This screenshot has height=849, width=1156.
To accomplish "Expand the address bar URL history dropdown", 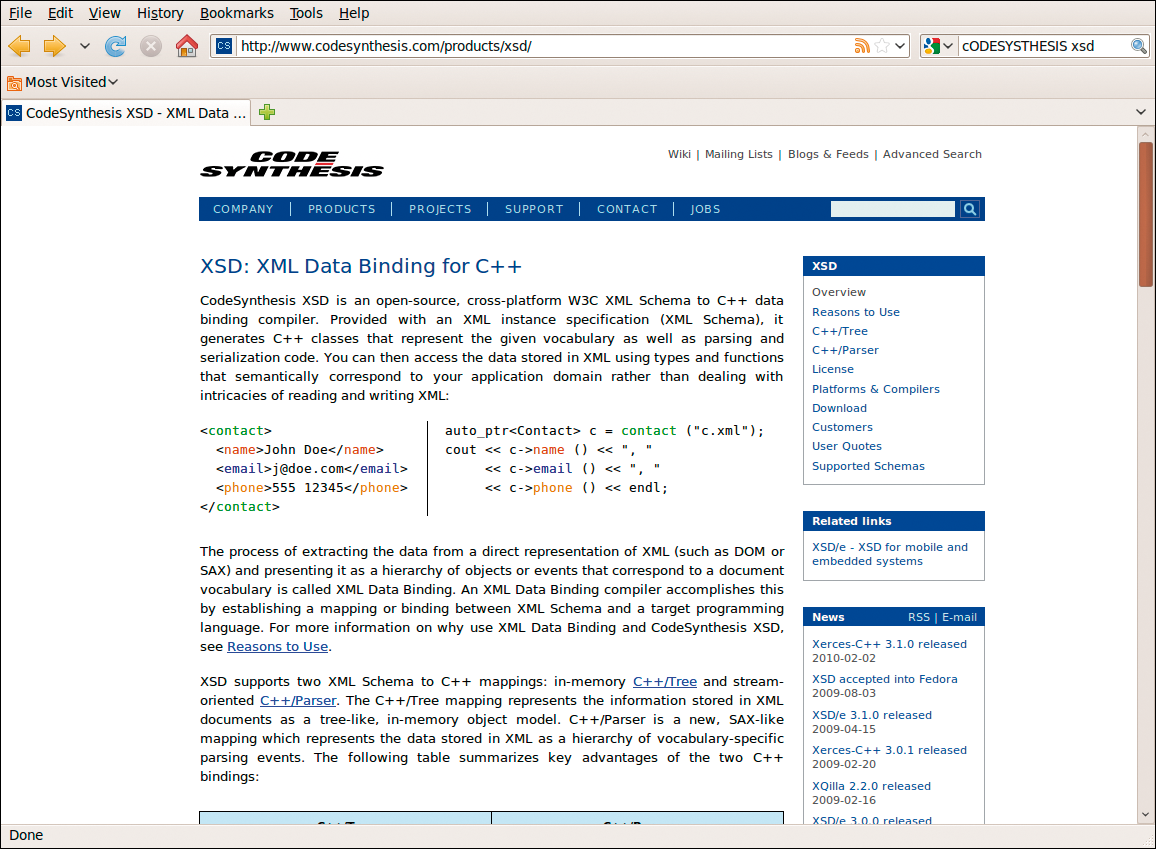I will (x=900, y=46).
